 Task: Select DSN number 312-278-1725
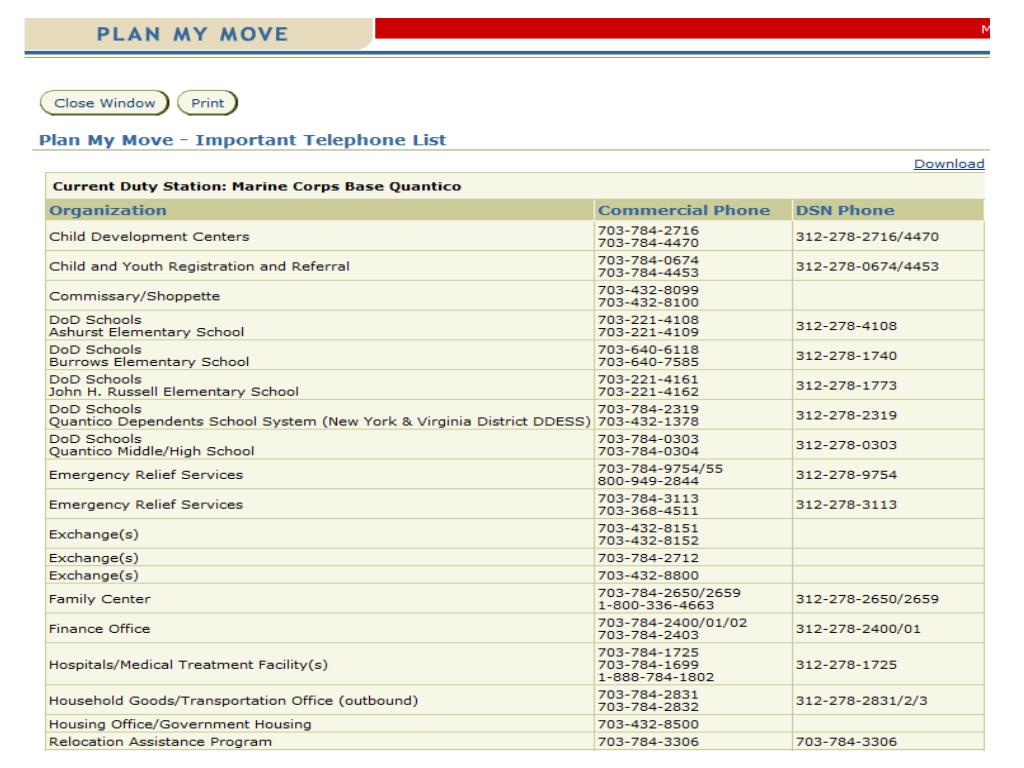click(846, 665)
